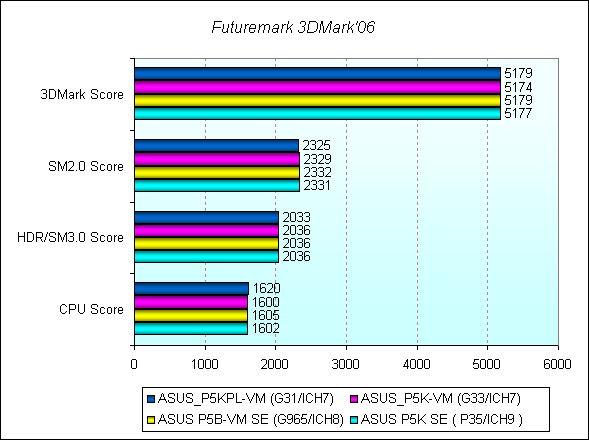Click the 1000 axis tick label
Screen dimensions: 589x440
(x=205, y=364)
